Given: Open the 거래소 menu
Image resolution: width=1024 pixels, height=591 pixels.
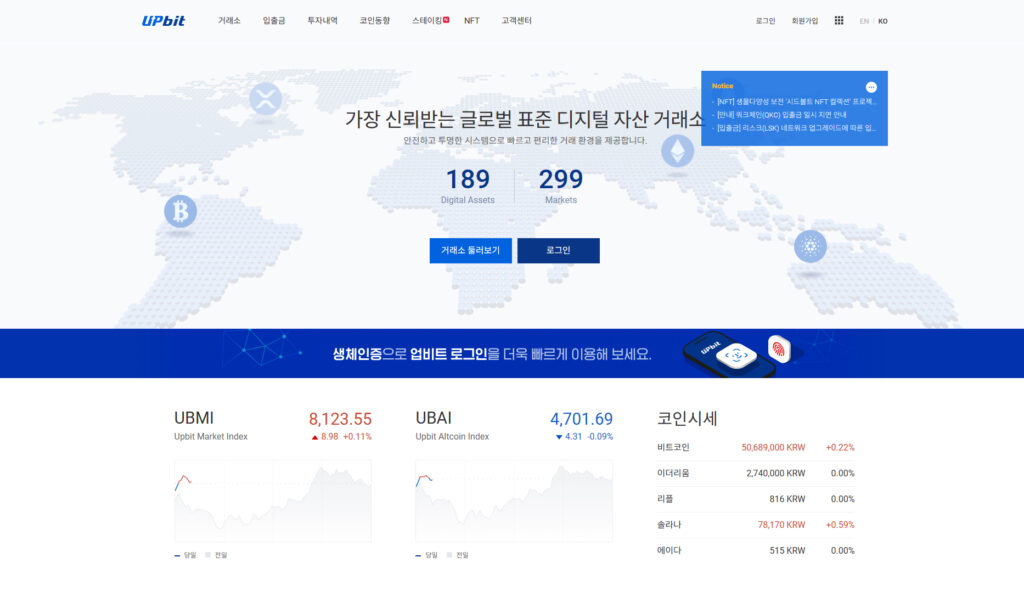Looking at the screenshot, I should tap(227, 19).
